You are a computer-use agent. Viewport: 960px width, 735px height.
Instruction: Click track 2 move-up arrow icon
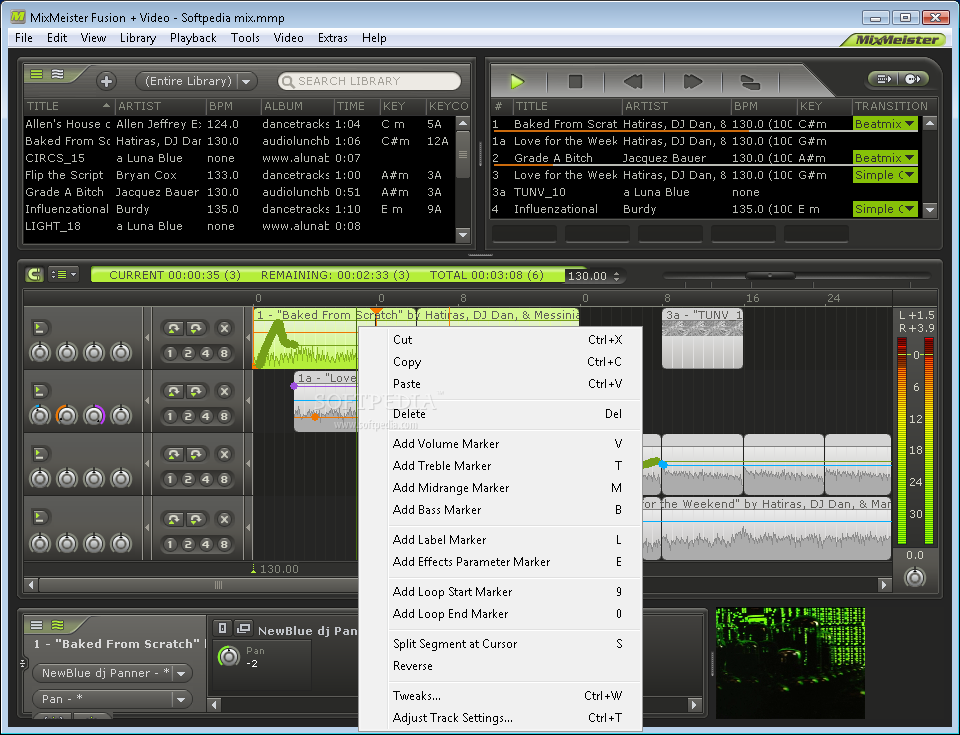point(174,391)
